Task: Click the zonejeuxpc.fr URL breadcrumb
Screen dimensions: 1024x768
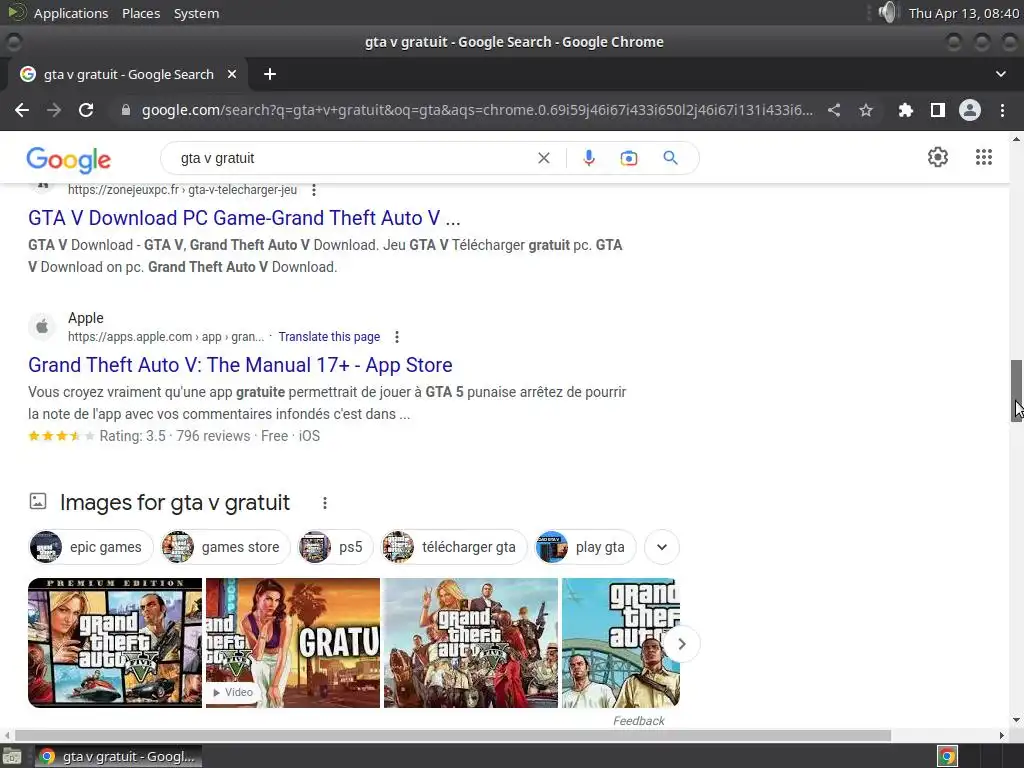Action: [182, 190]
